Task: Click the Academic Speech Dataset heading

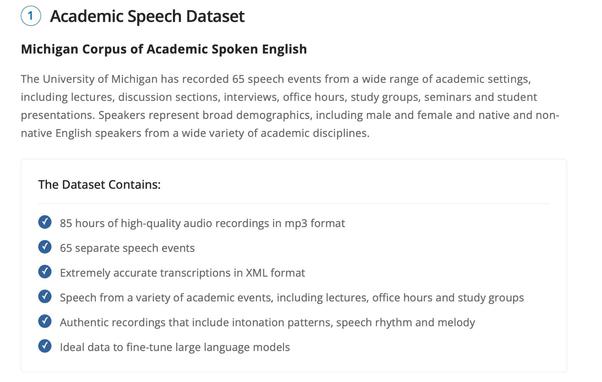Action: click(147, 17)
